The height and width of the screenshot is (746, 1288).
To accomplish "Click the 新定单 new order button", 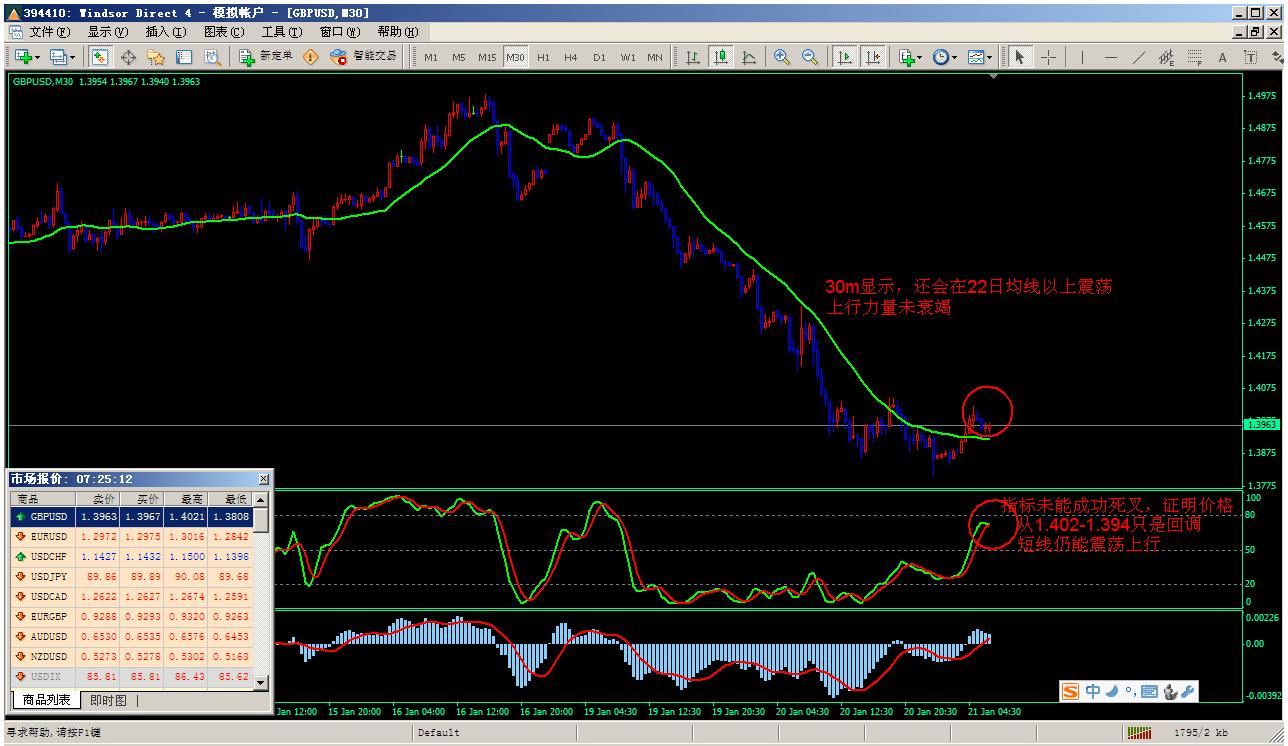I will 267,57.
